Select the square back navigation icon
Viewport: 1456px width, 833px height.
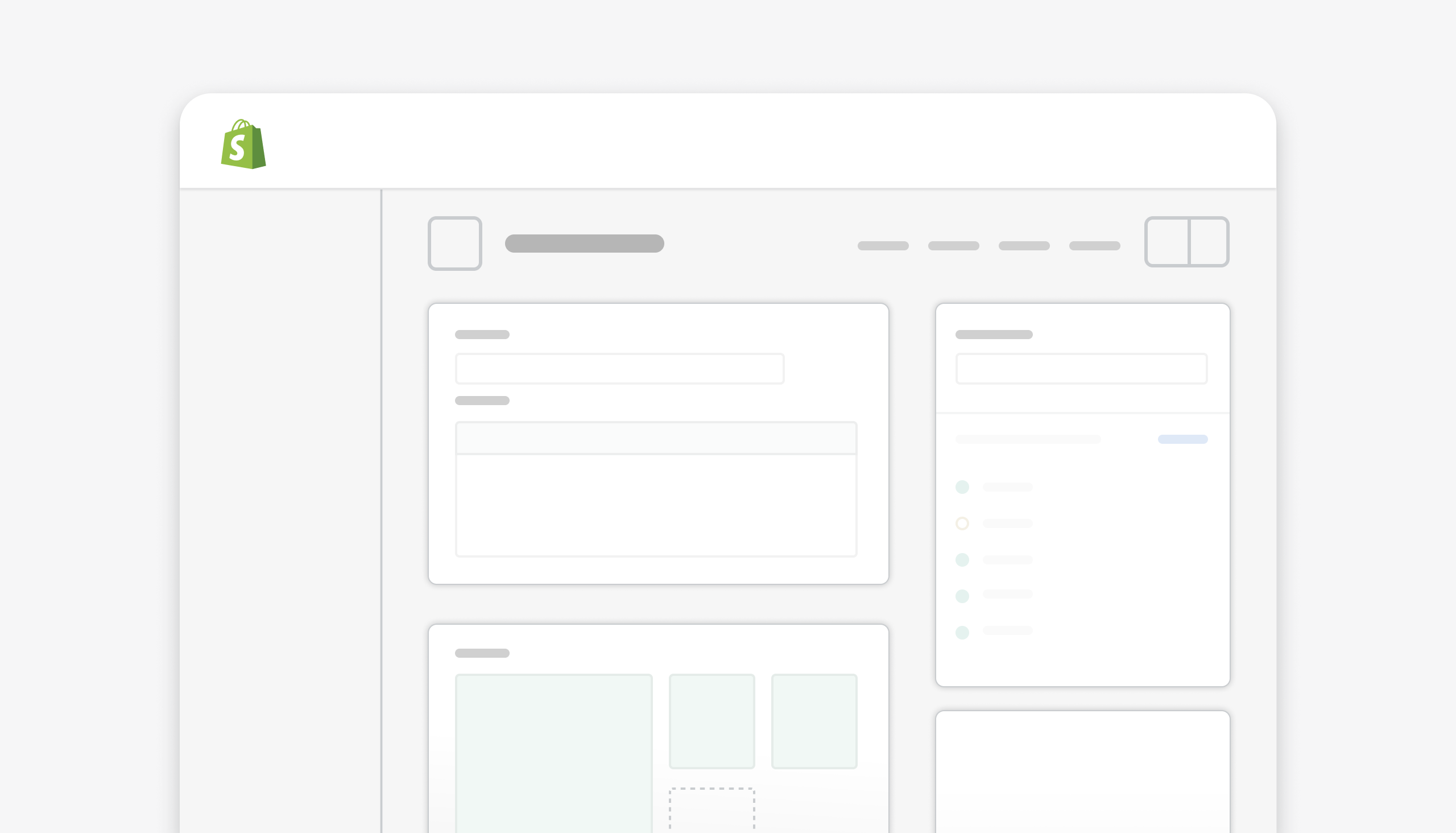454,243
